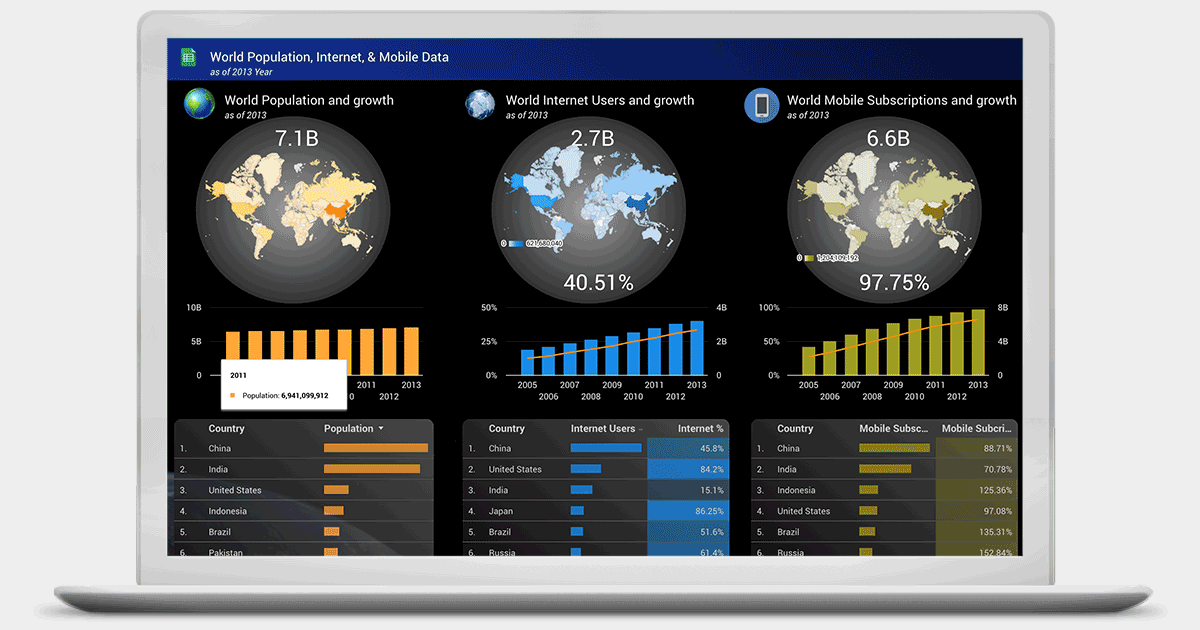
Task: Click the first Mobile Subscriptions column header
Action: pos(895,429)
